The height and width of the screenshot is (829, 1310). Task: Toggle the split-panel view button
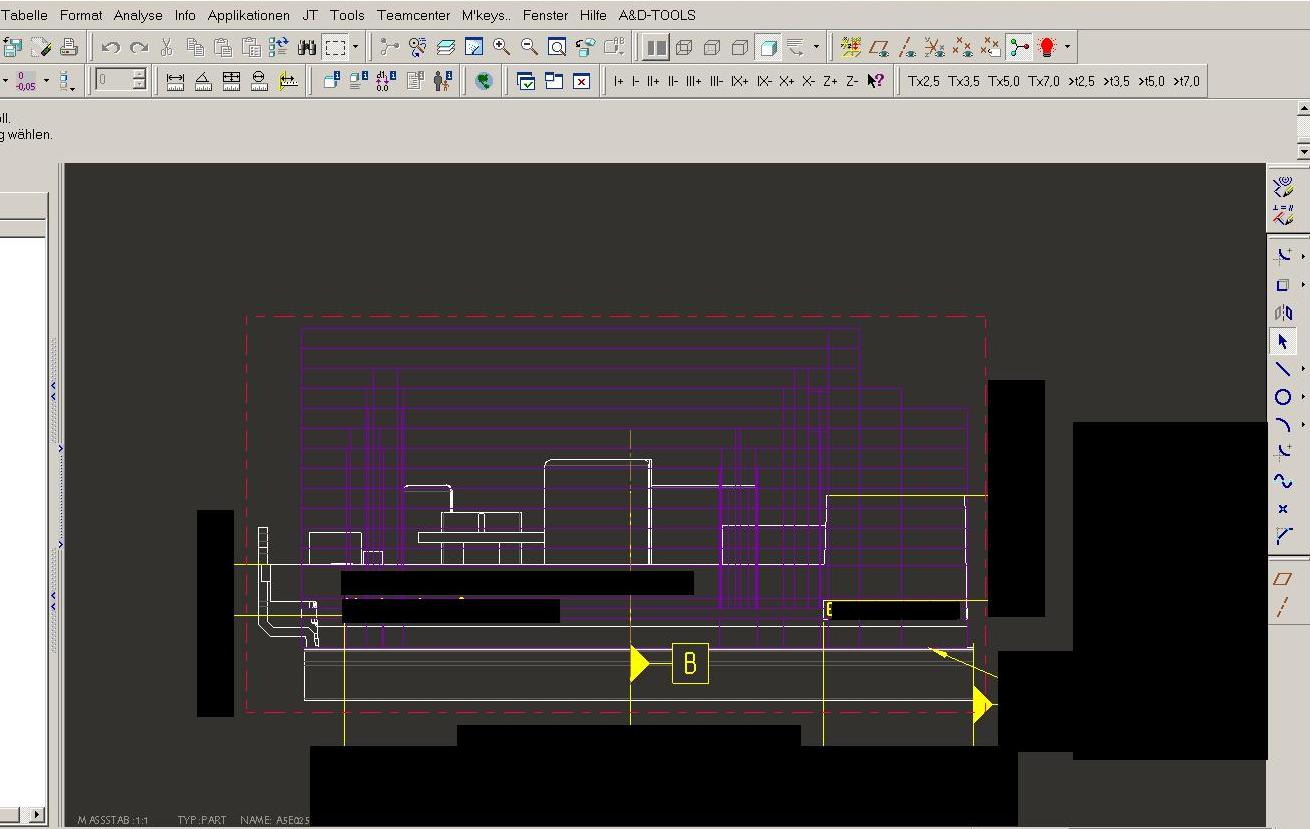coord(656,47)
